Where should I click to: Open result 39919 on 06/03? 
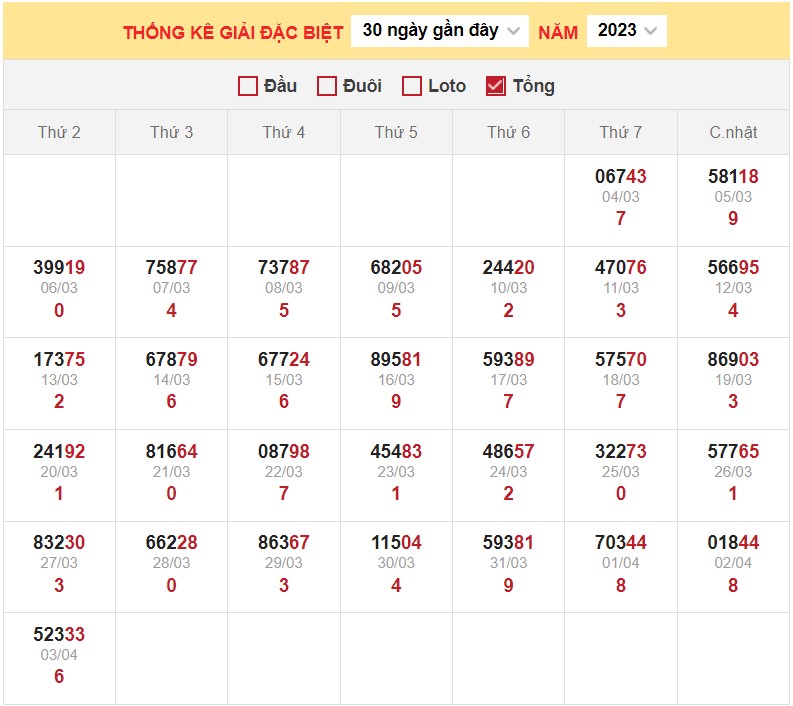pos(59,267)
